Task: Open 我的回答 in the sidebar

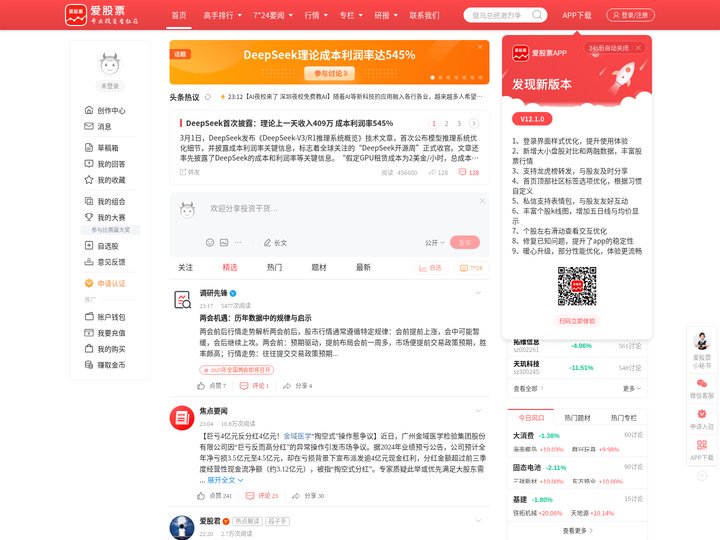Action: pos(105,164)
